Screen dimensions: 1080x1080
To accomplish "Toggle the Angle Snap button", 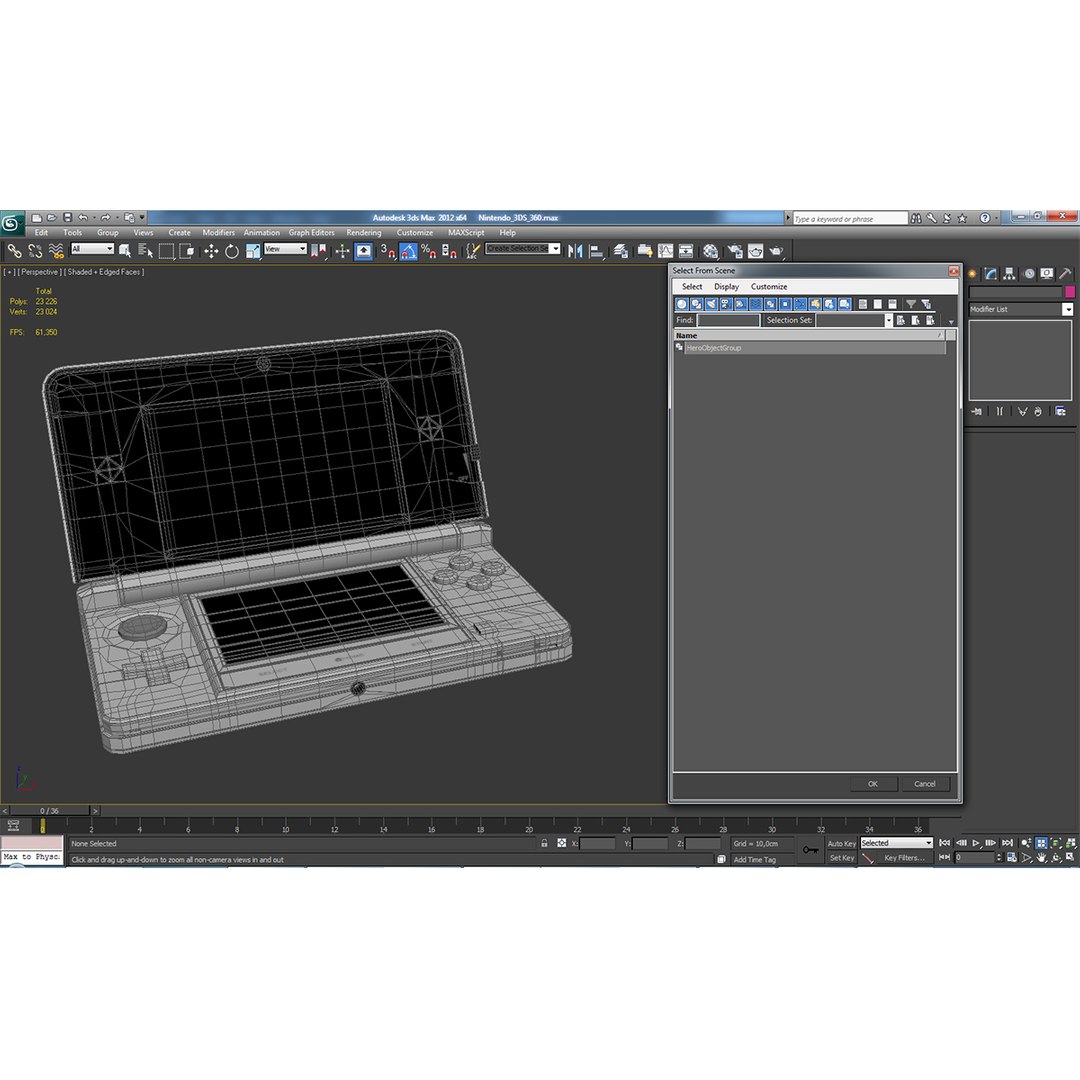I will 408,251.
